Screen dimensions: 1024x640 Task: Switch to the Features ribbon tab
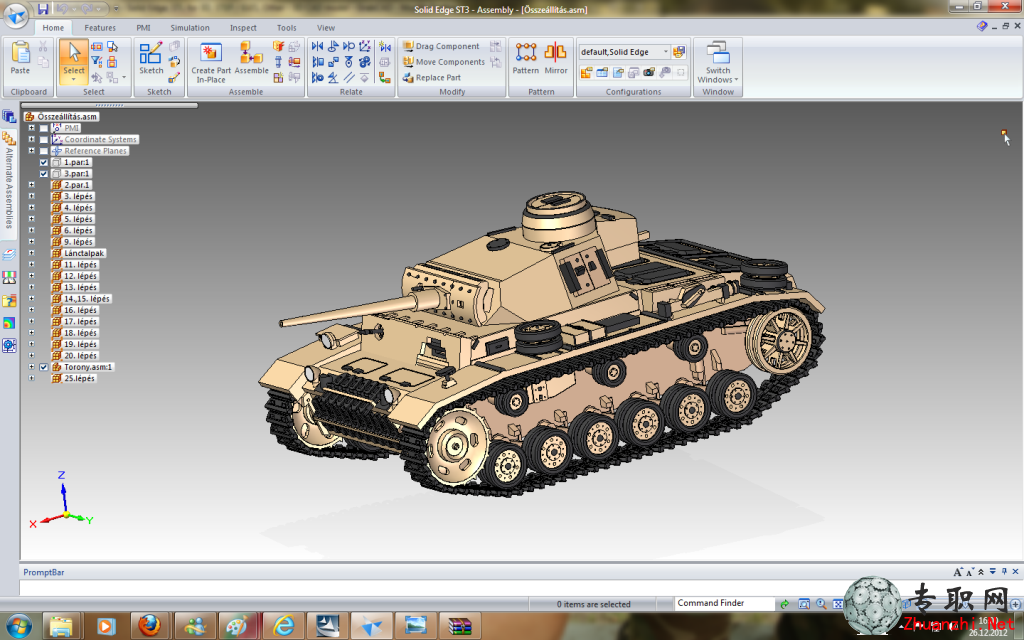click(x=100, y=27)
